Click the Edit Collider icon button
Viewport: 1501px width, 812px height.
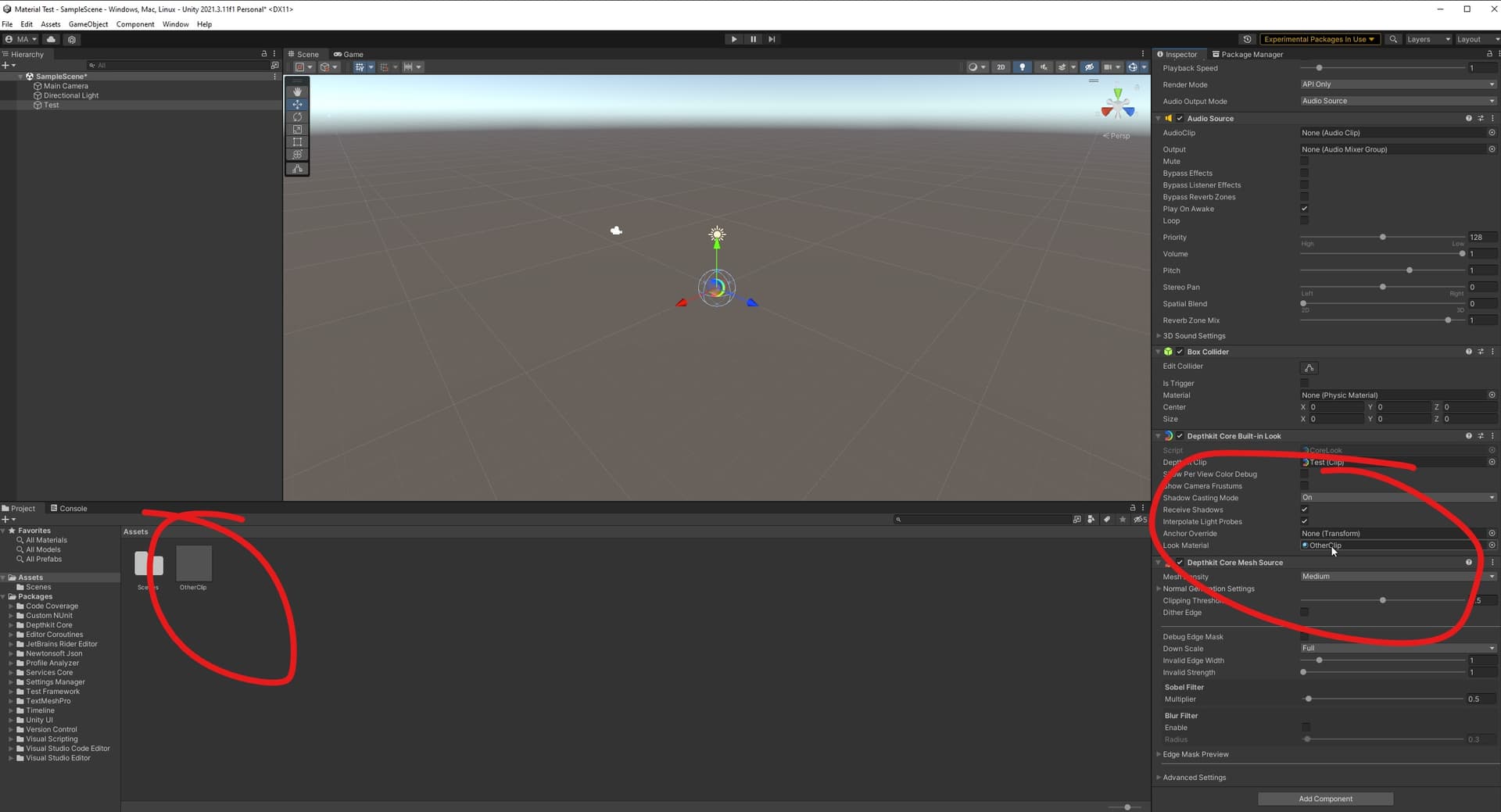click(x=1309, y=368)
